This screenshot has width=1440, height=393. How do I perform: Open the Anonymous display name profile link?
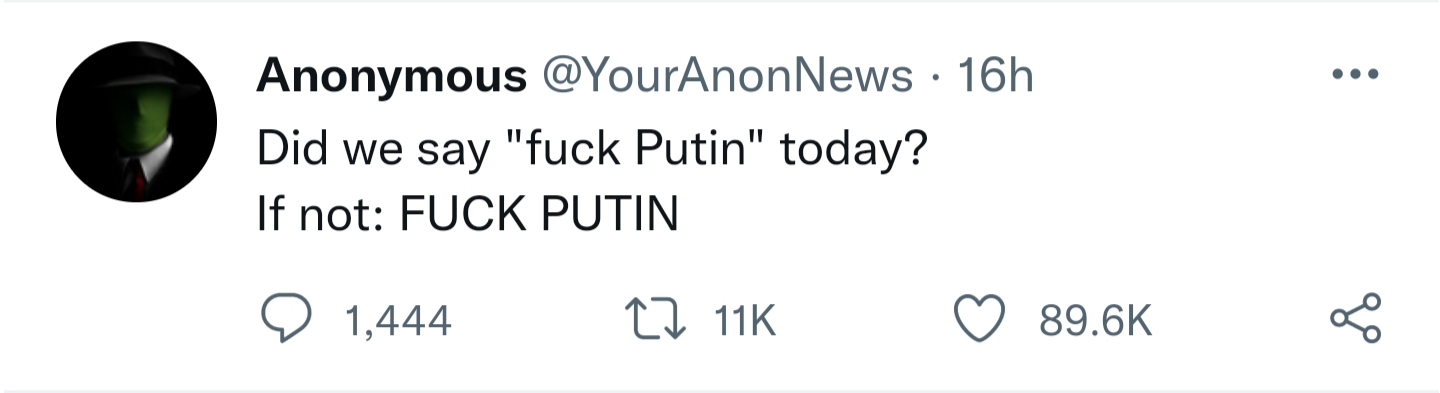tap(392, 76)
